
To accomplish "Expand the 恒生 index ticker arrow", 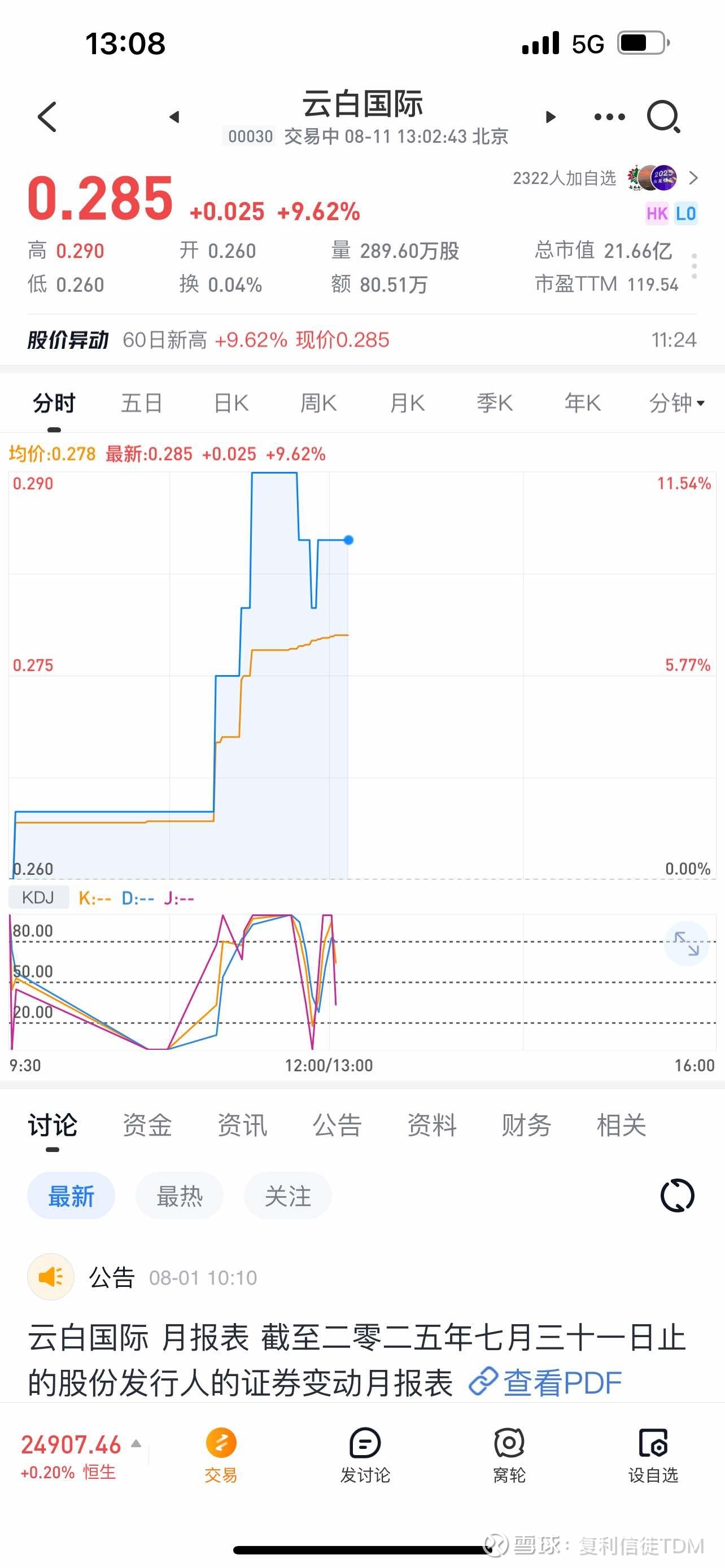I will (136, 1443).
